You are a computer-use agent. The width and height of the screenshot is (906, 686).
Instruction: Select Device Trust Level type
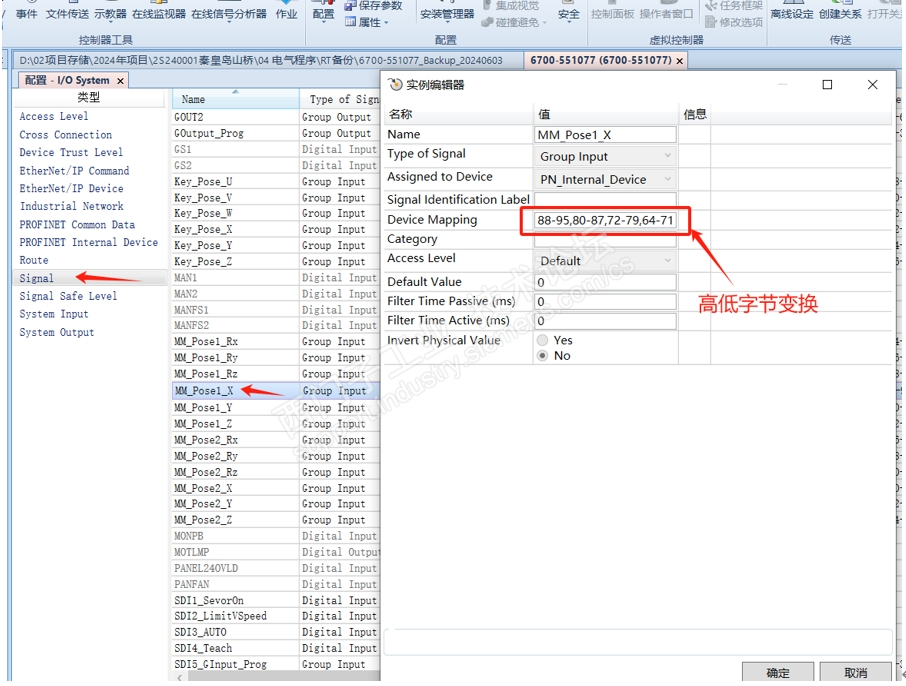(x=71, y=153)
